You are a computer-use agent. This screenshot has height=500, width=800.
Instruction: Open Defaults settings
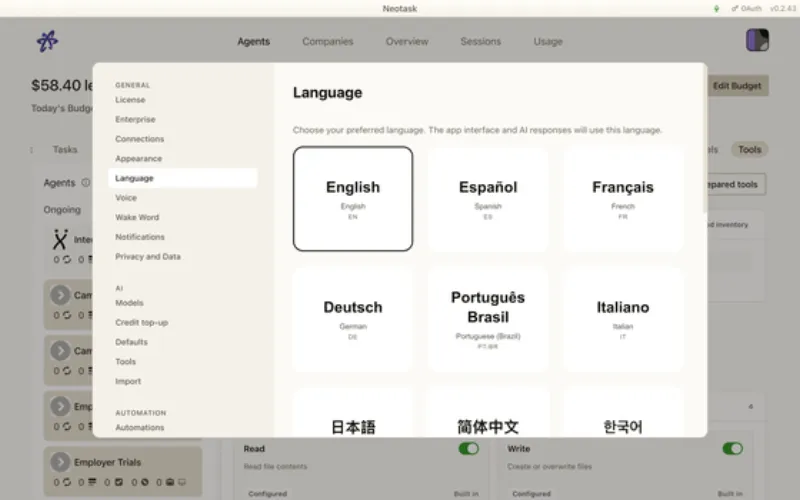pos(183,342)
